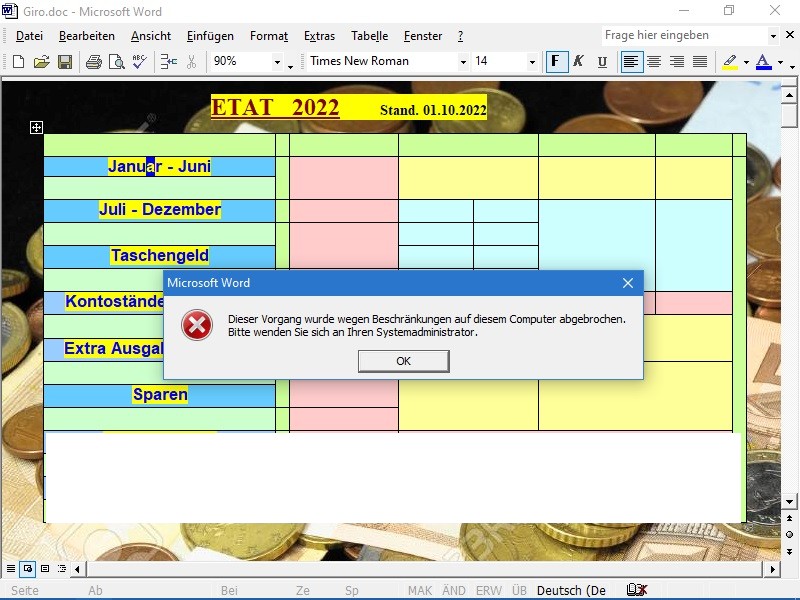Click the Sparen table cell

click(x=160, y=395)
